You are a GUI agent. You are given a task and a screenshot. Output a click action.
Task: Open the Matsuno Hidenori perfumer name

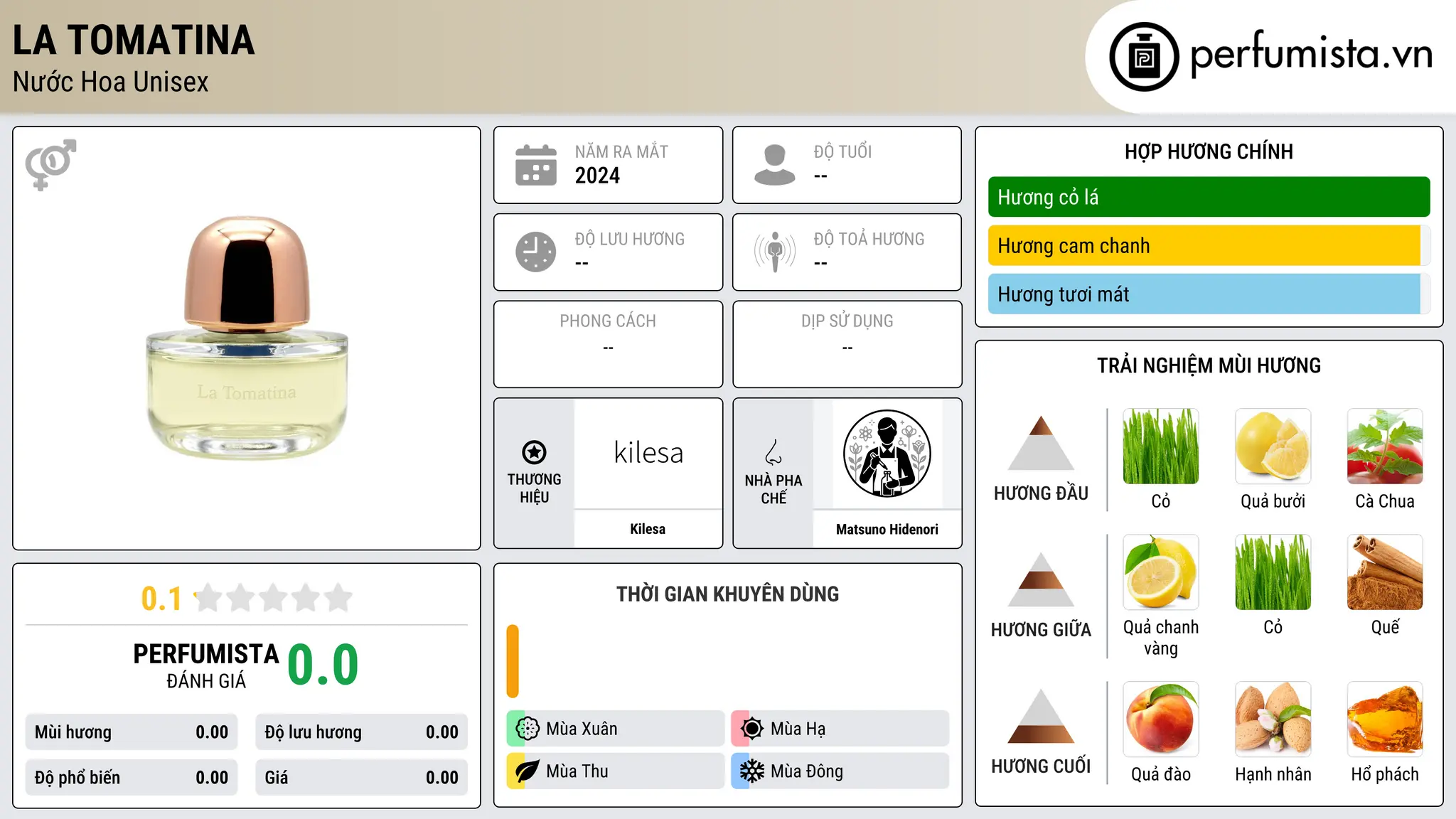pos(887,529)
